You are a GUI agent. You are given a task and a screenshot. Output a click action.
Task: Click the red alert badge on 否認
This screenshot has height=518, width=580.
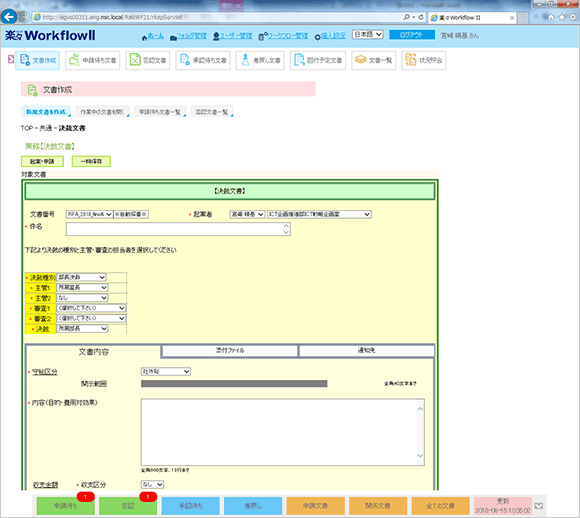(x=148, y=497)
